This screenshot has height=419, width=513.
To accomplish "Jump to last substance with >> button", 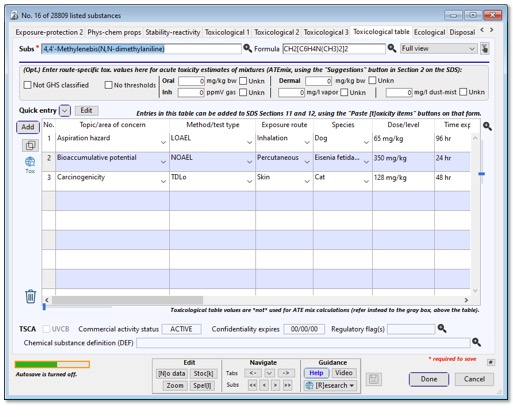I will point(287,385).
